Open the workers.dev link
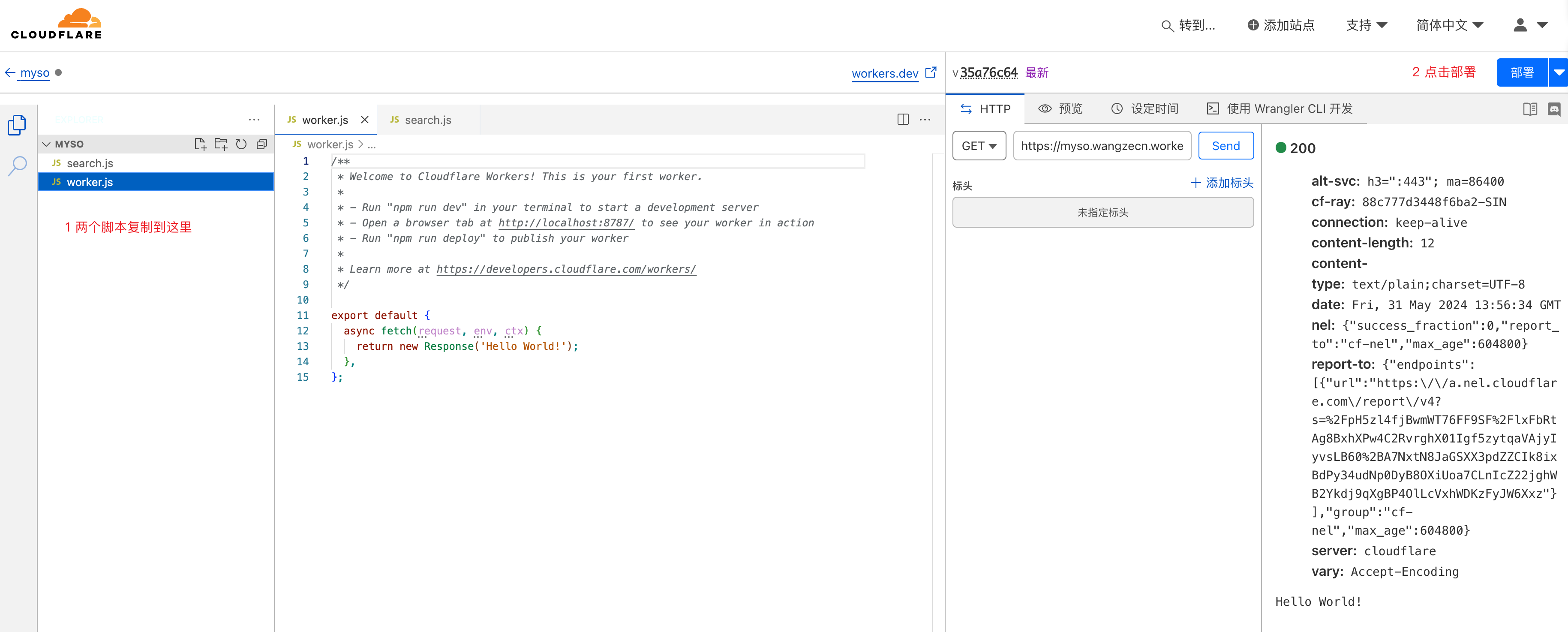Viewport: 1568px width, 632px height. pos(884,74)
